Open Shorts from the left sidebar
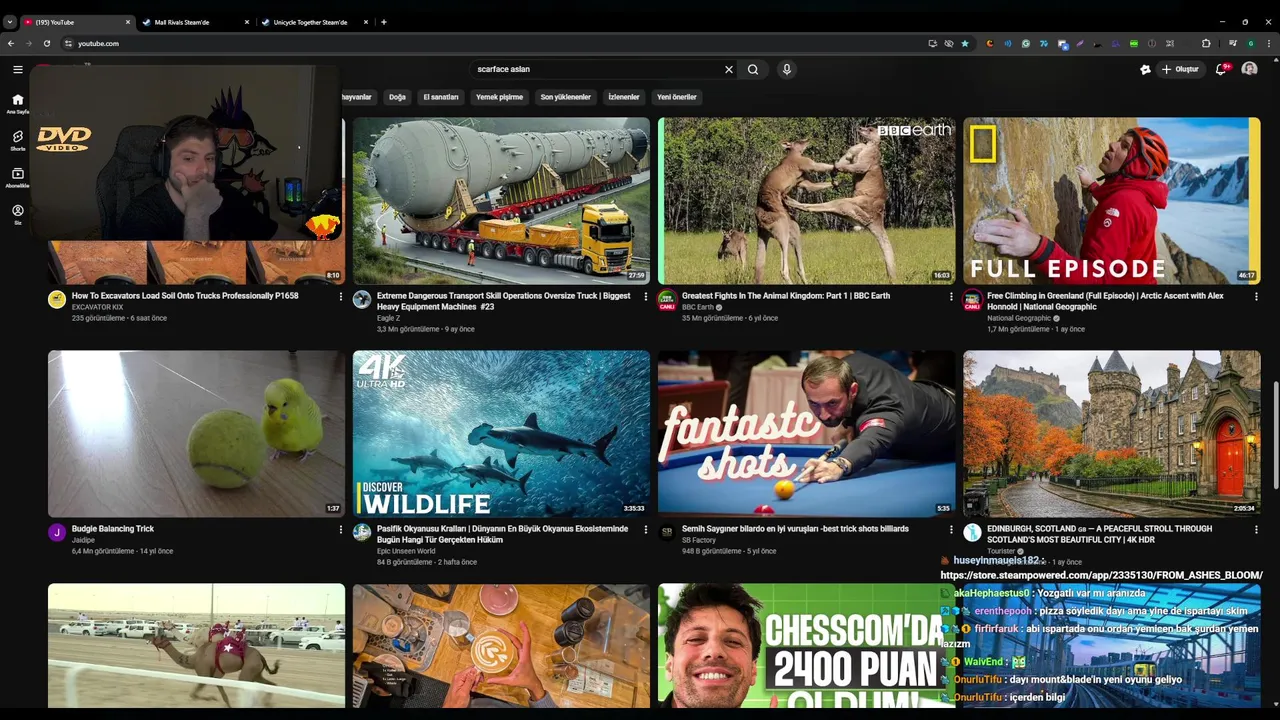 point(17,140)
